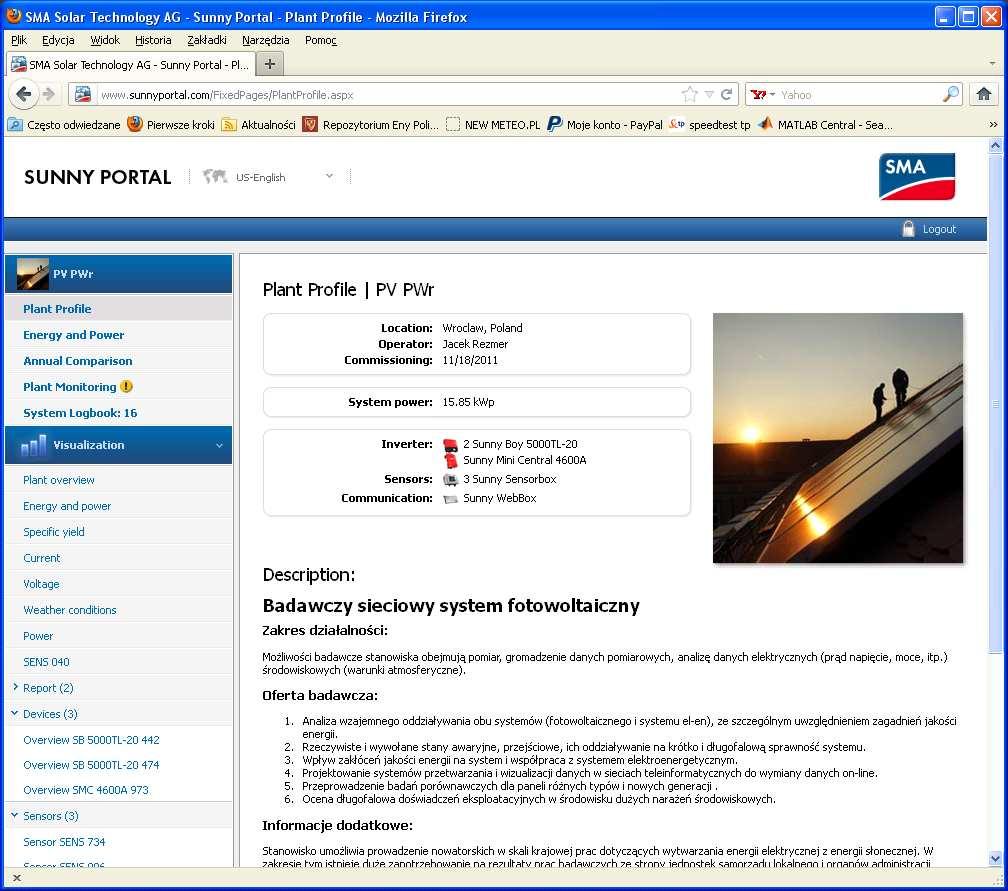1008x891 pixels.
Task: Click the PV PWr plant thumbnail in sidebar
Action: coord(32,274)
